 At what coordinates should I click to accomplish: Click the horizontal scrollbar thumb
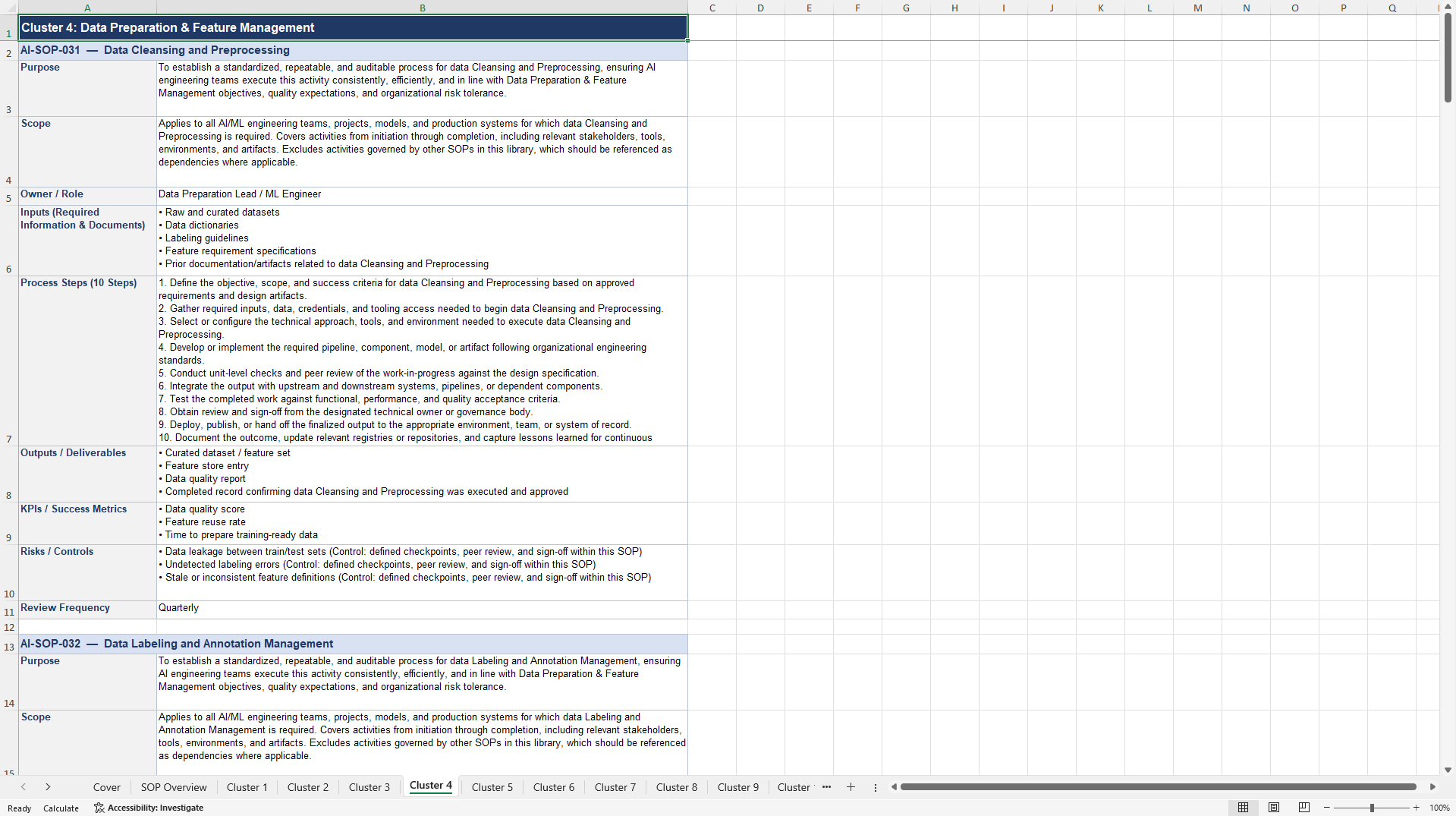[1158, 787]
